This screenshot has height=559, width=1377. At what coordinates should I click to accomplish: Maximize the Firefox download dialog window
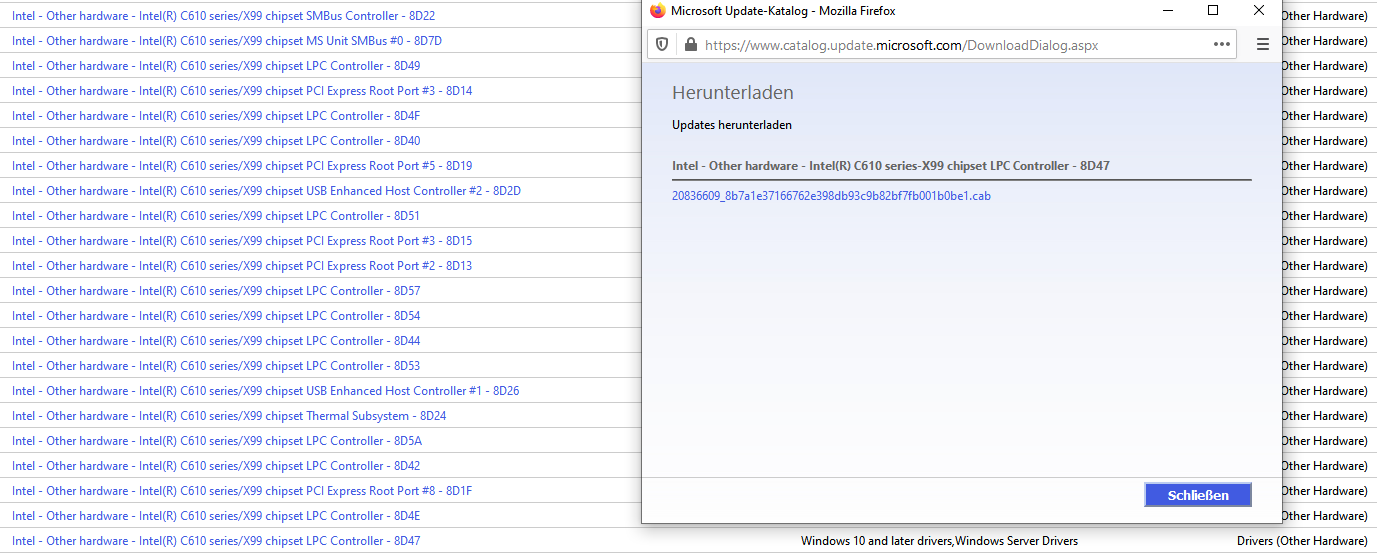[1213, 11]
